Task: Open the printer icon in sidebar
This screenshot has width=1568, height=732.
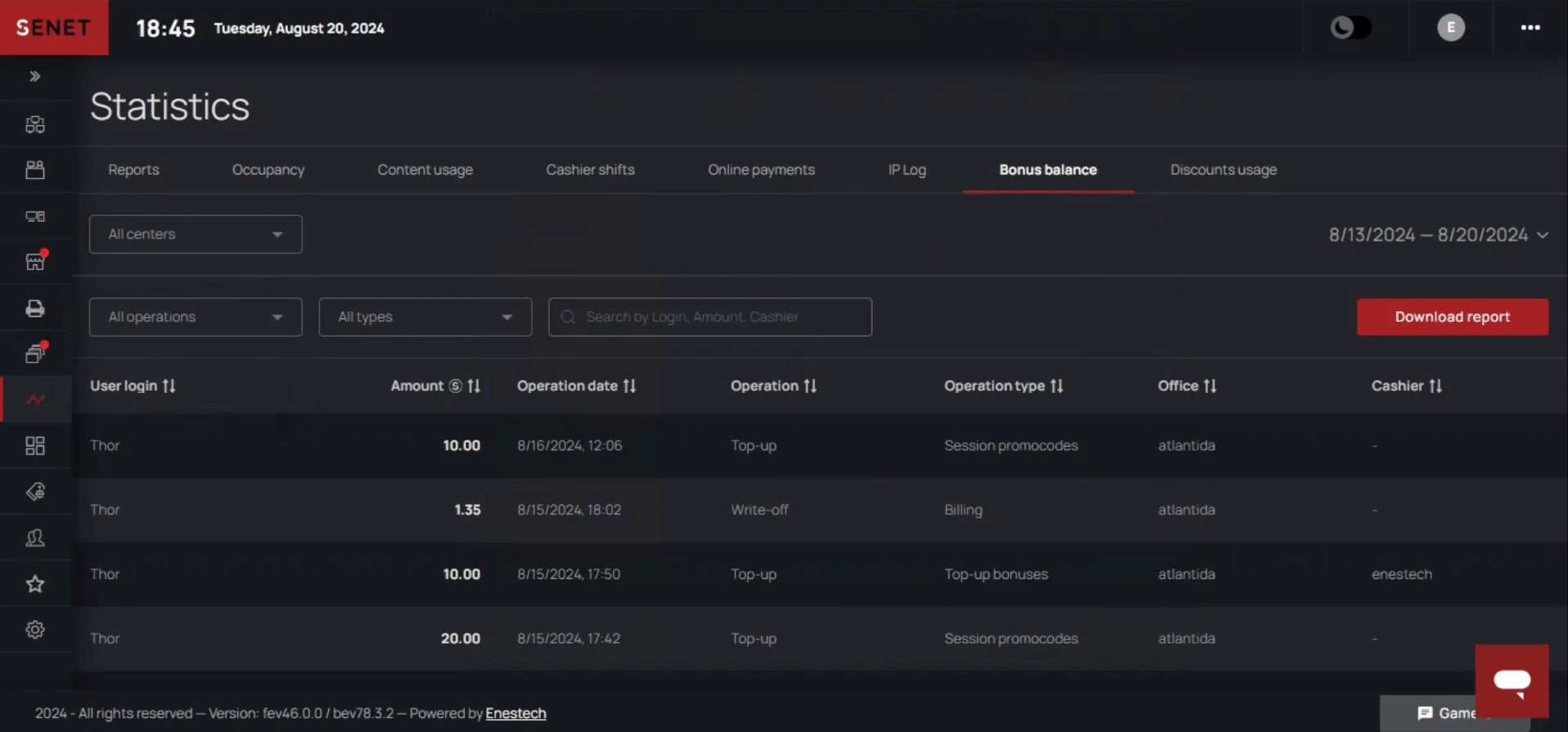Action: click(35, 309)
